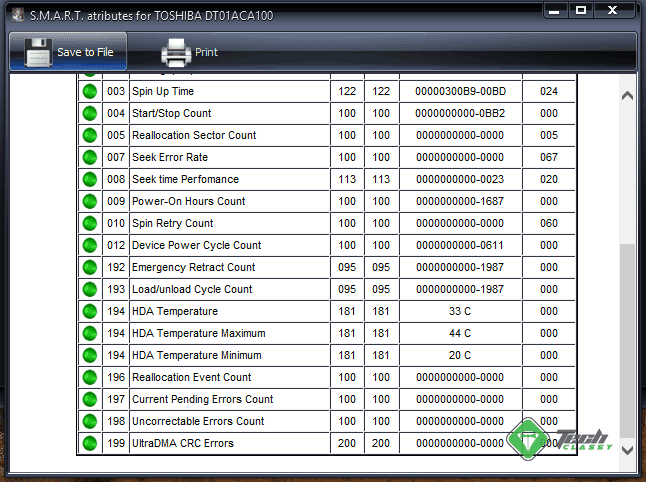Click threshold value 024
This screenshot has width=646, height=482.
point(549,91)
